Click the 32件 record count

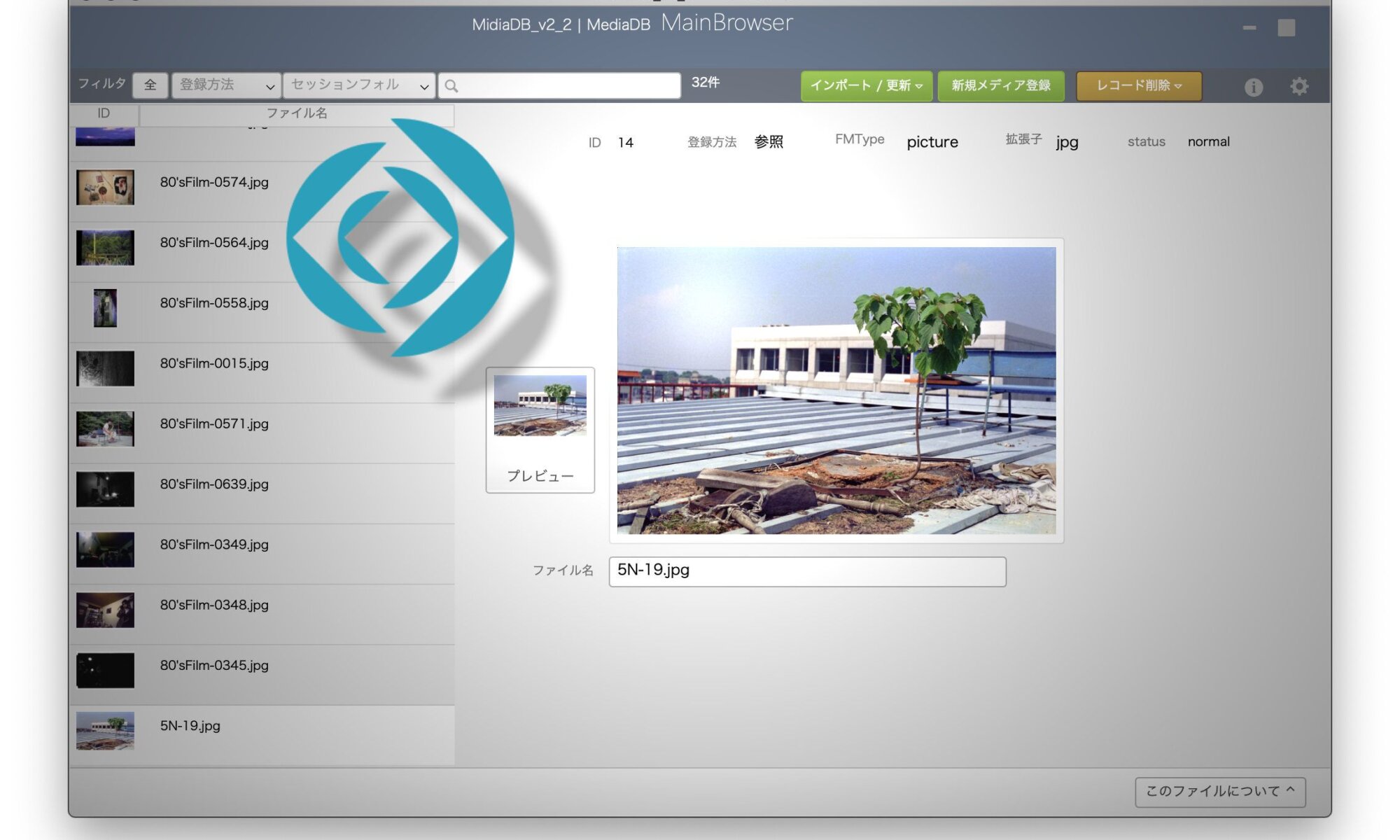(706, 83)
